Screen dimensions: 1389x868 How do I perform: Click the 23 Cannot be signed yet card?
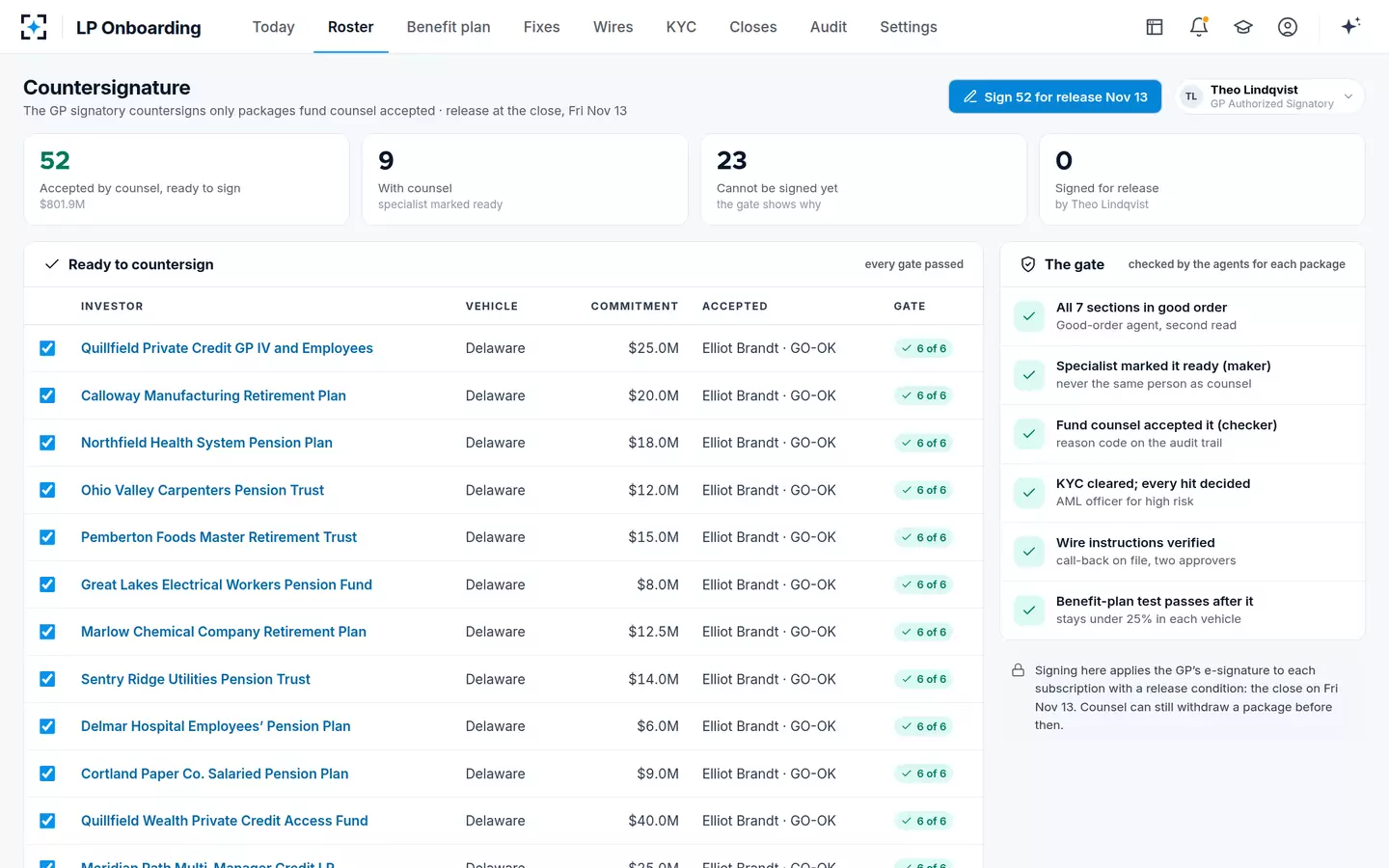(863, 179)
